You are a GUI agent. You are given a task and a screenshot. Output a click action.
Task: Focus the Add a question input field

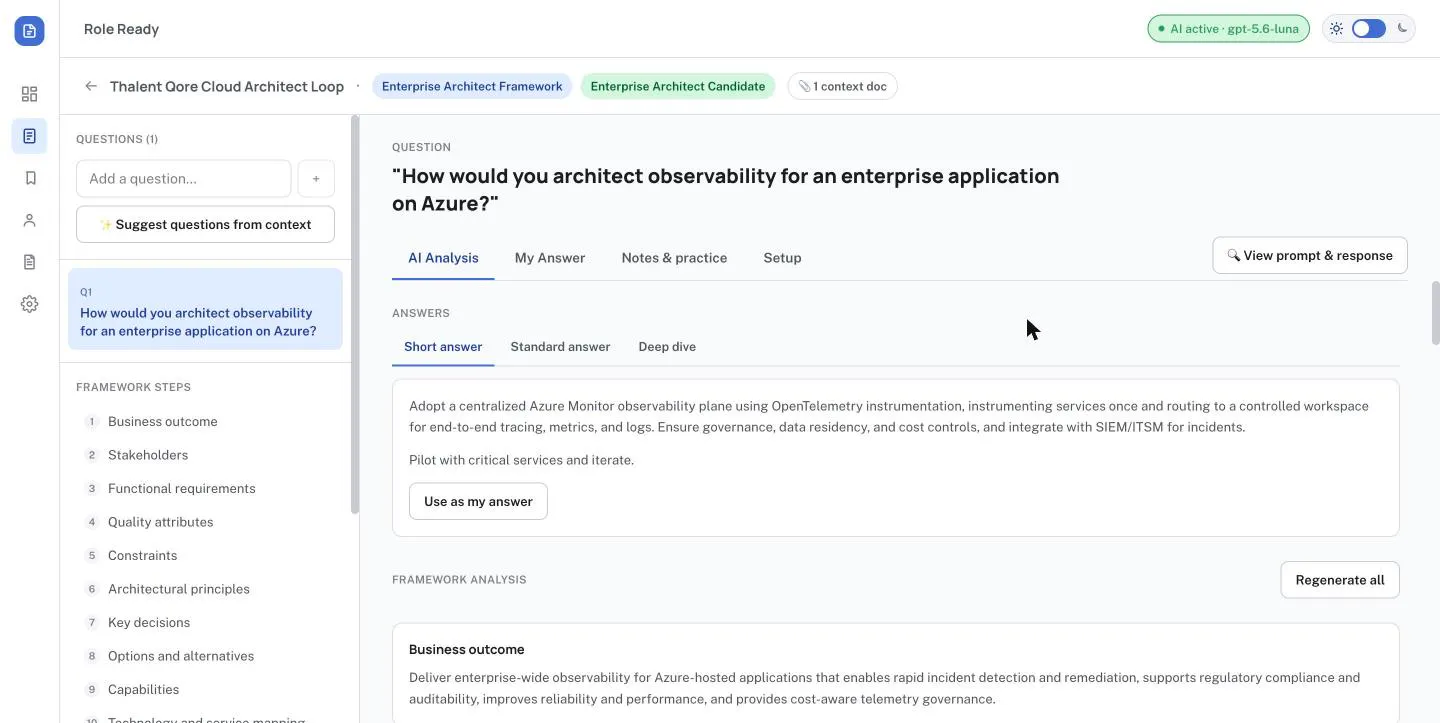(184, 179)
